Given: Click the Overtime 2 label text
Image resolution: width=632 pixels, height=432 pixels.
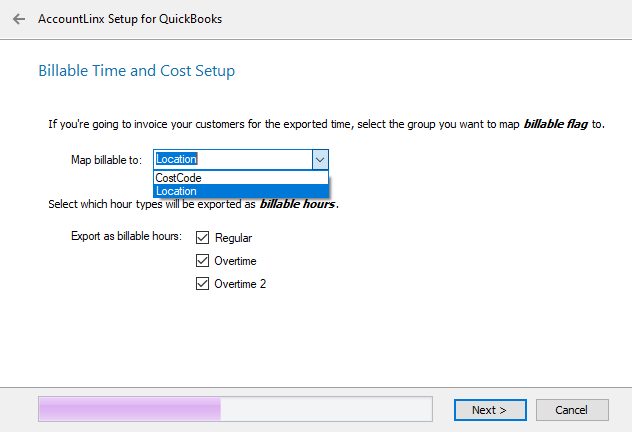Looking at the screenshot, I should pos(240,284).
